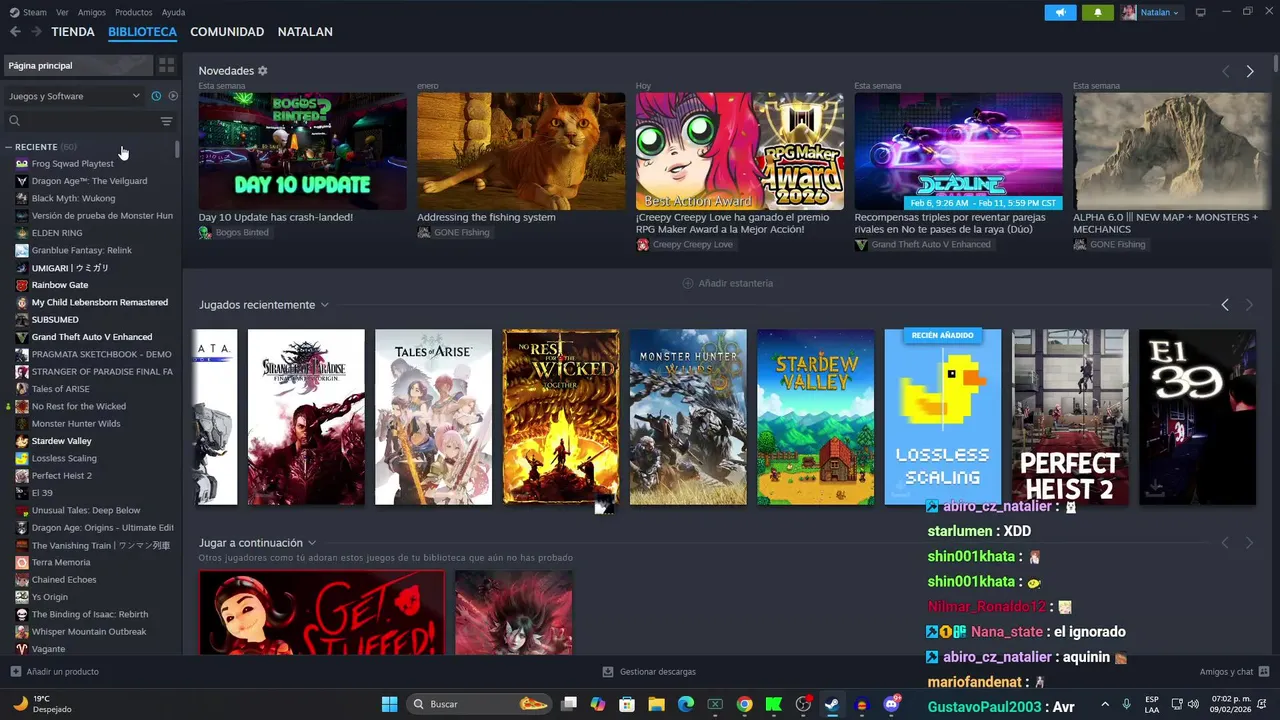This screenshot has height=720, width=1280.
Task: Open Amigos y chat icon
Action: 1264,672
